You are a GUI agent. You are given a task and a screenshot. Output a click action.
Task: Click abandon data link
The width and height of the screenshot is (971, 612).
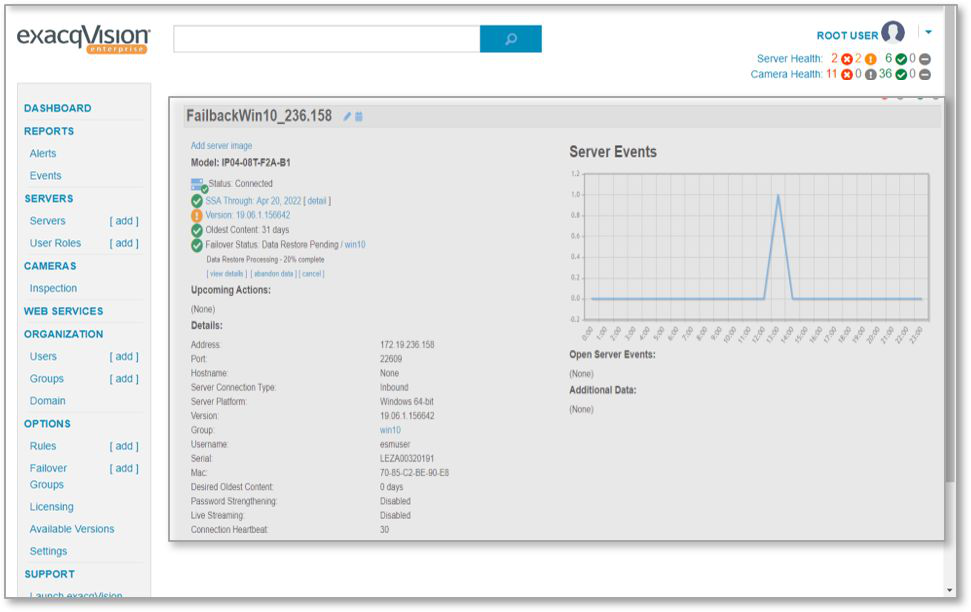point(273,274)
